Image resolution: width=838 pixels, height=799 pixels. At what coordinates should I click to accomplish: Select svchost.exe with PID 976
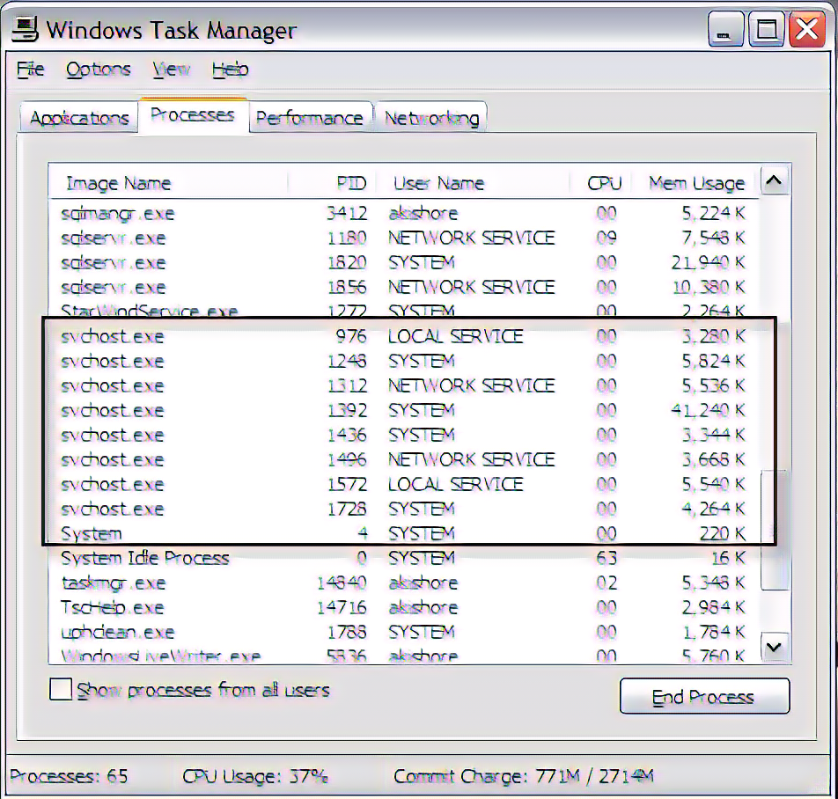(403, 336)
